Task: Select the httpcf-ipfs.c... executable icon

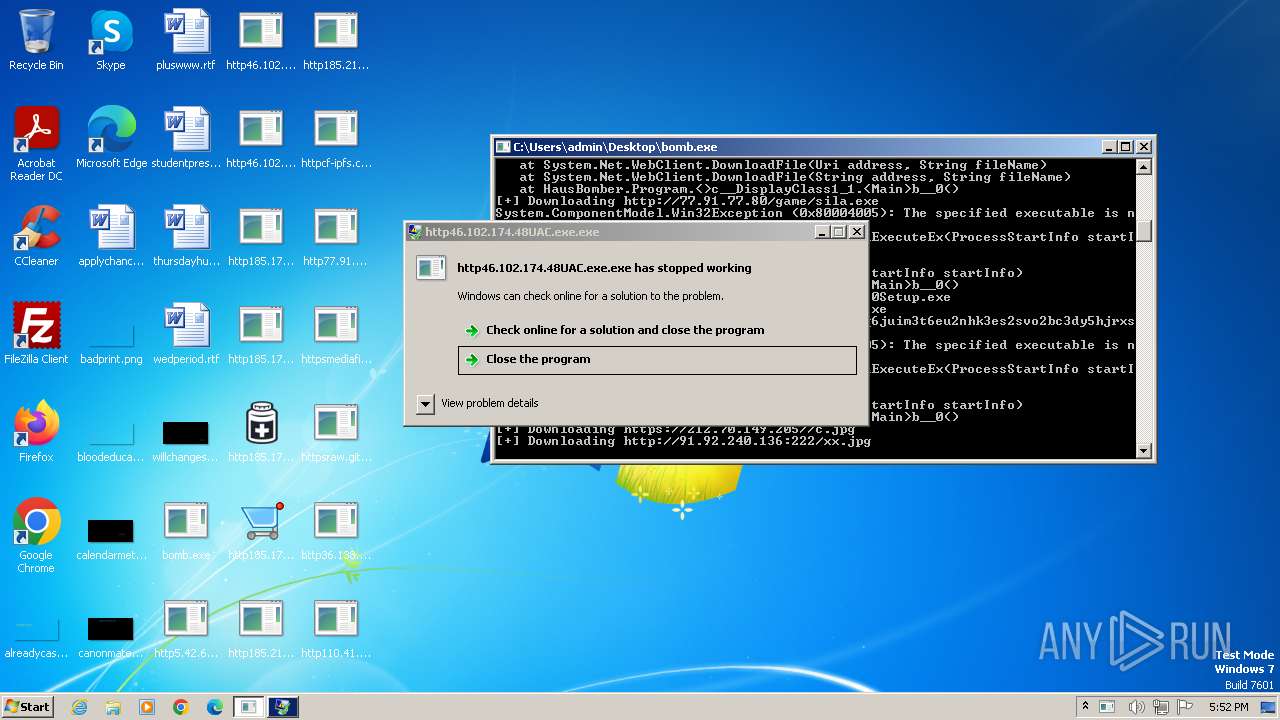Action: 336,139
